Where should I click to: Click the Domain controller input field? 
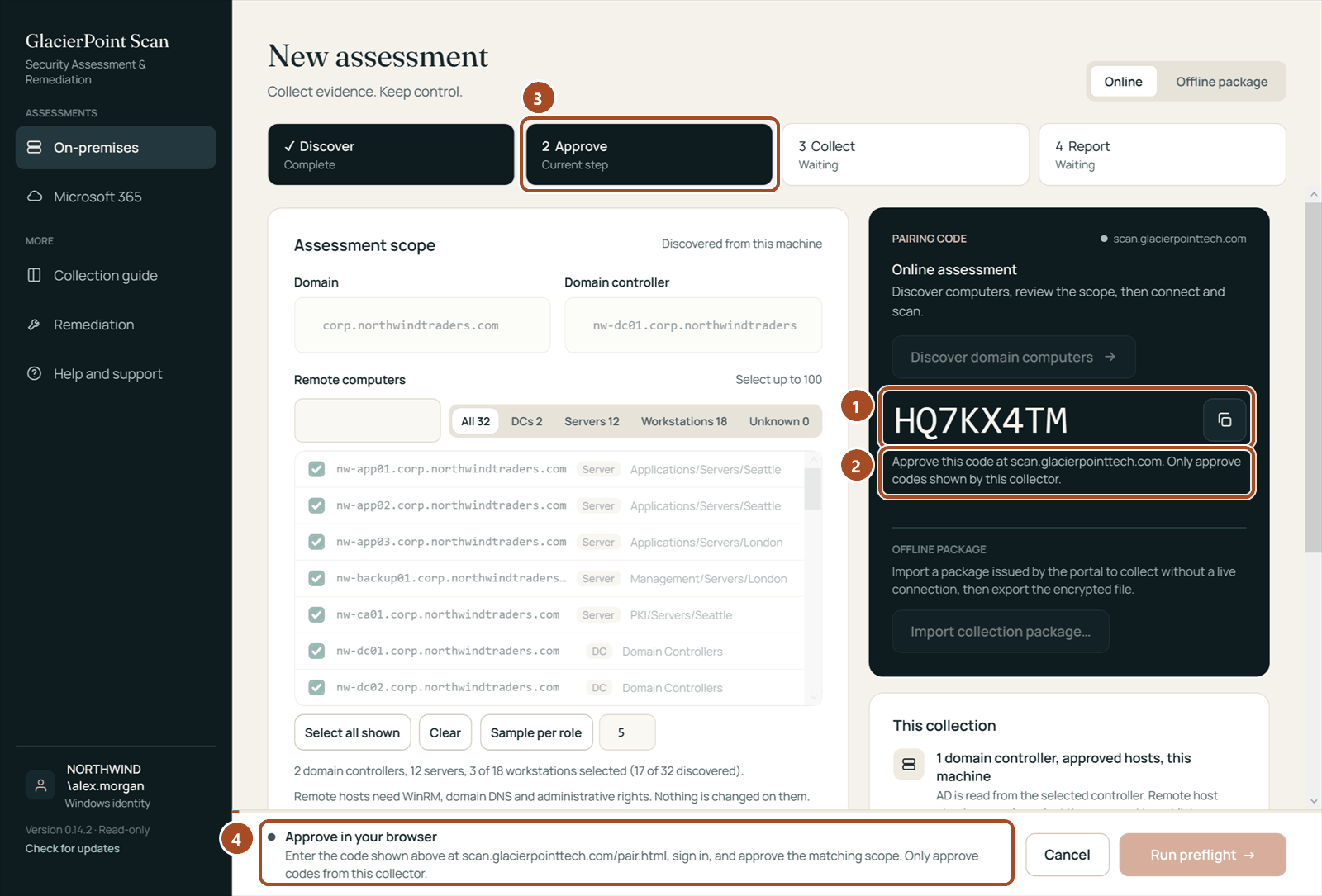(693, 325)
